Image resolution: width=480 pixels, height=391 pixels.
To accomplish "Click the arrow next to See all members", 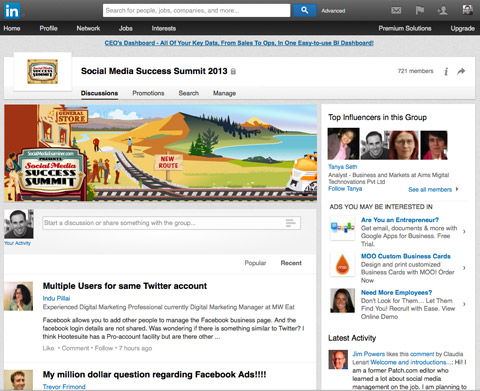I will tap(457, 189).
